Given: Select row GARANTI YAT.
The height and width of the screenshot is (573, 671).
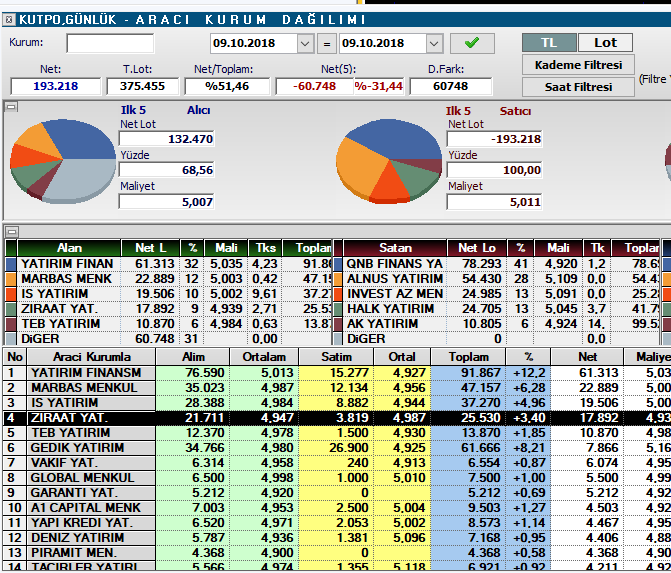Looking at the screenshot, I should (x=336, y=493).
